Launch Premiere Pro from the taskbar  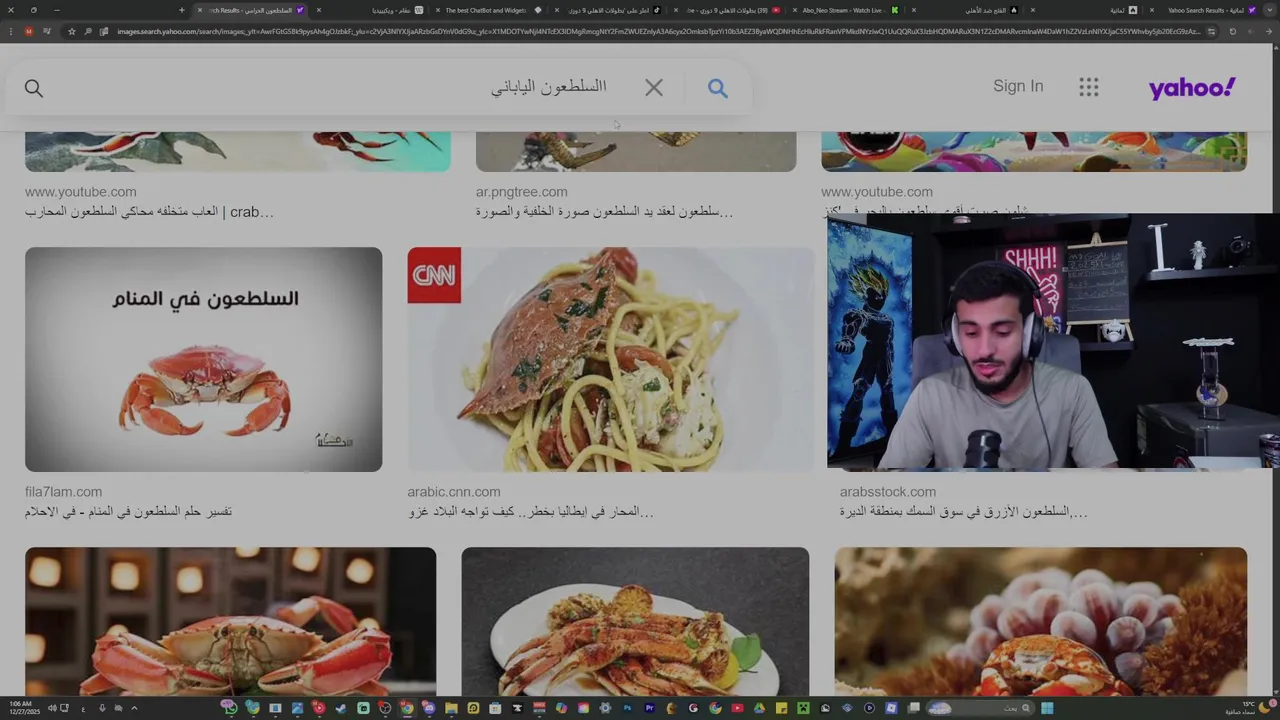(649, 708)
